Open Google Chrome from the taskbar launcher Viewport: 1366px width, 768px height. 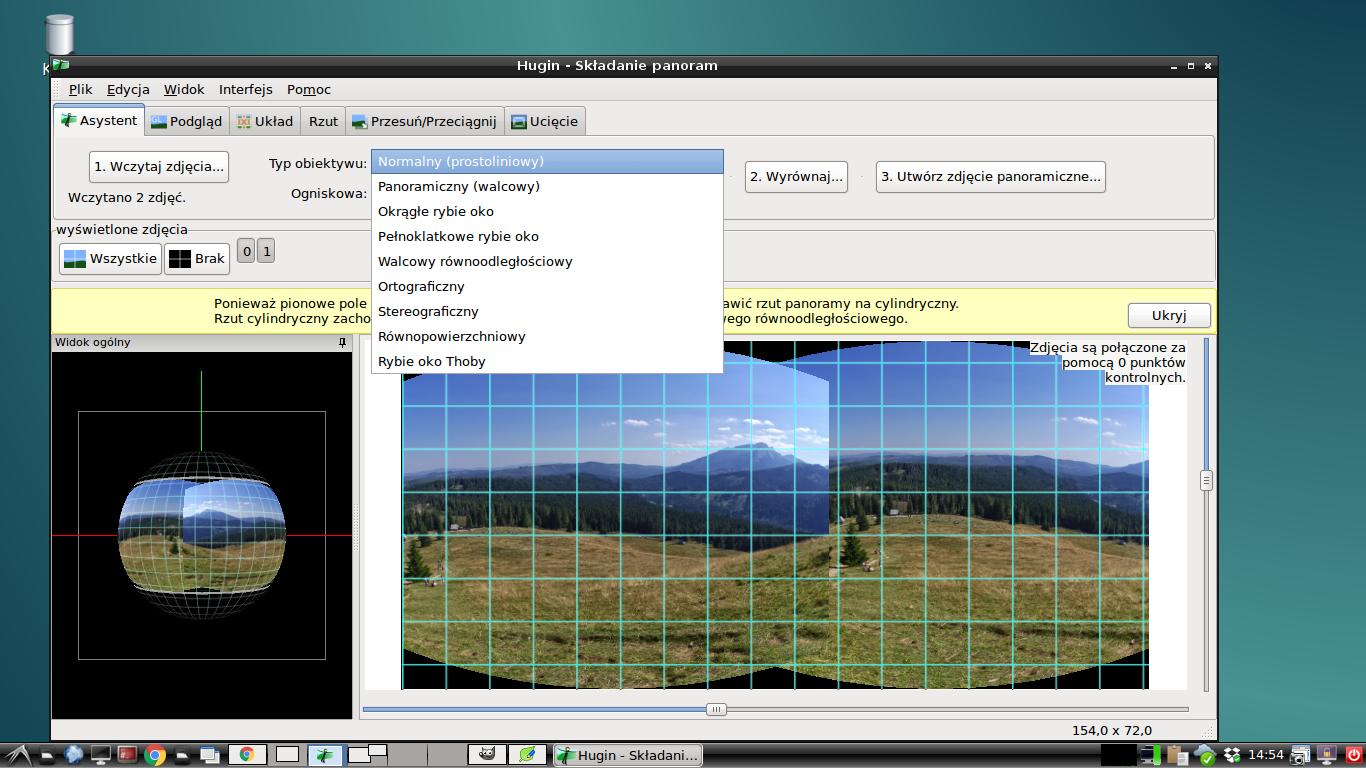pos(155,755)
